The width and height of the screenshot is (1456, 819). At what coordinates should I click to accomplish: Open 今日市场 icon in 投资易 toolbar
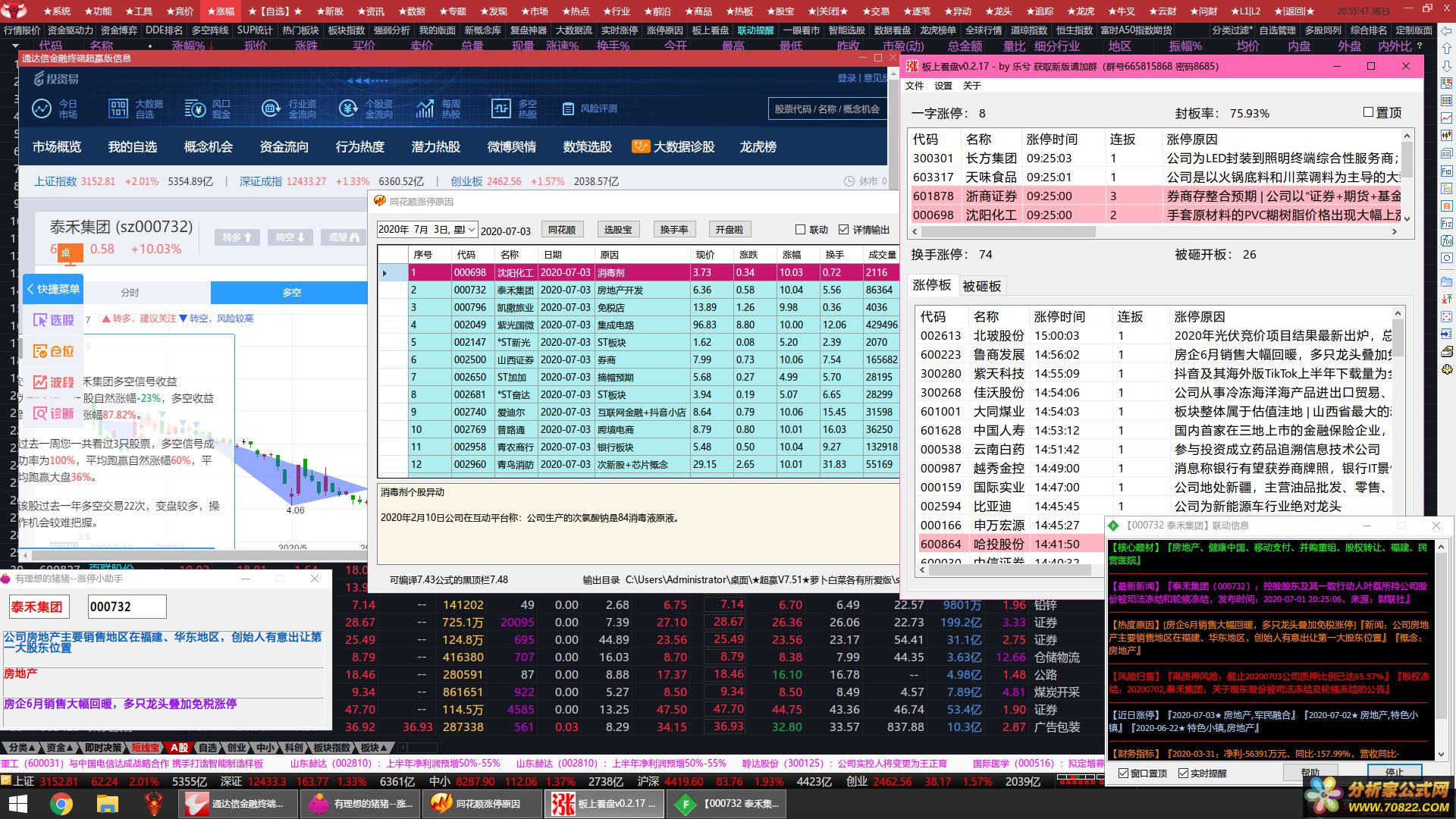pos(42,108)
